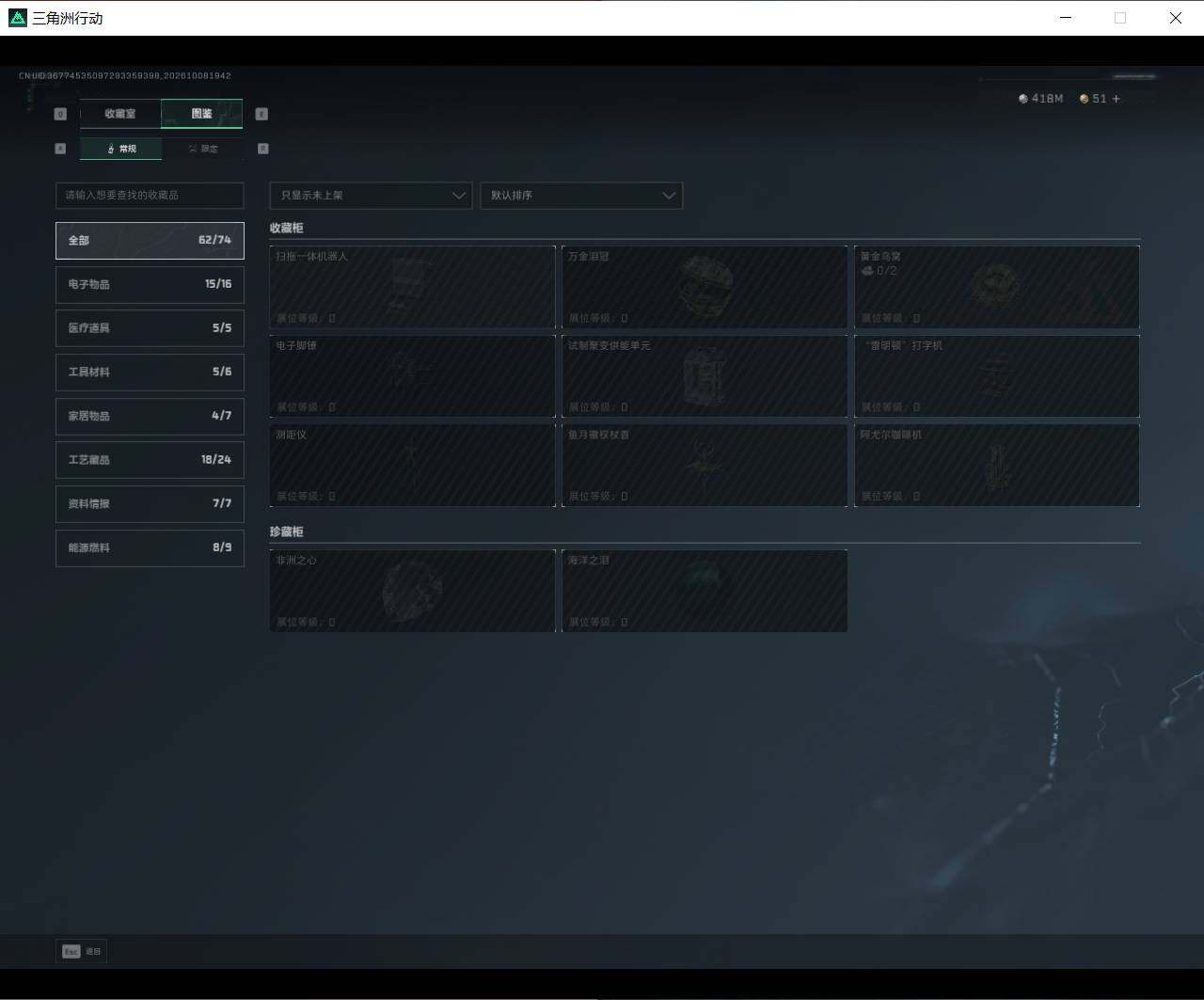Viewport: 1204px width, 1000px height.
Task: Filter by 工艺藏品 category
Action: (x=150, y=460)
